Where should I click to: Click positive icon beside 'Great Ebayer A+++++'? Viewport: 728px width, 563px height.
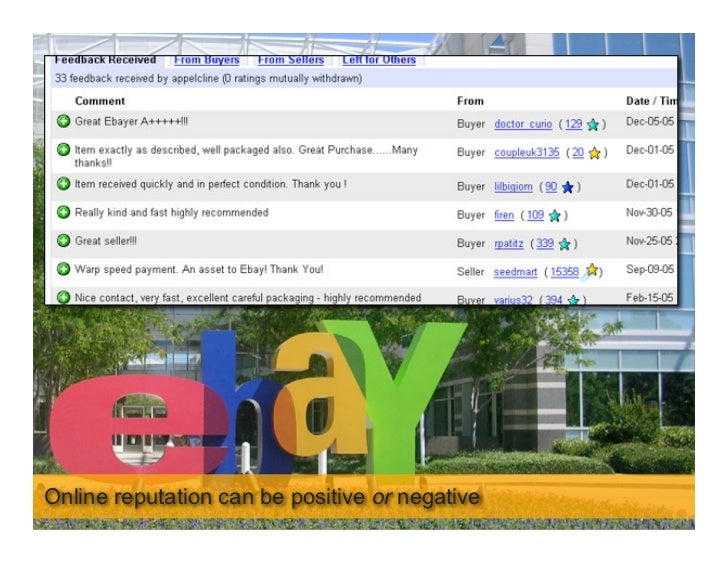(x=63, y=121)
